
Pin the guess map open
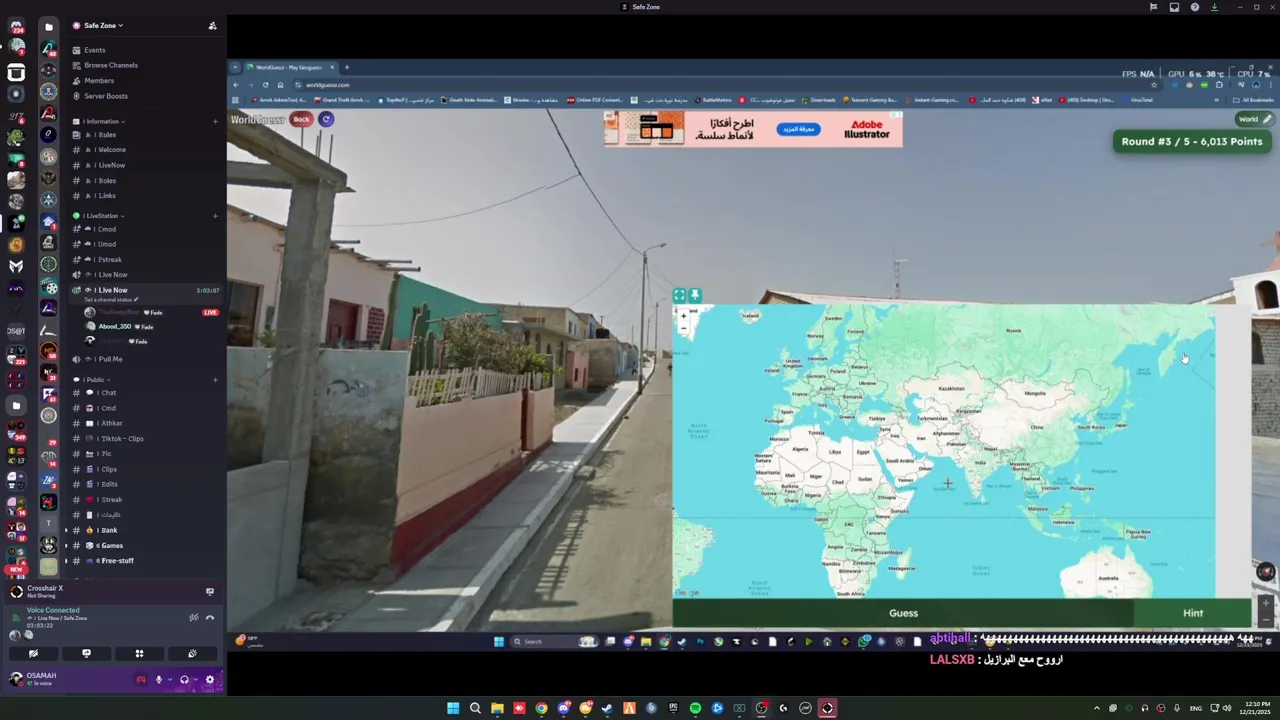695,295
